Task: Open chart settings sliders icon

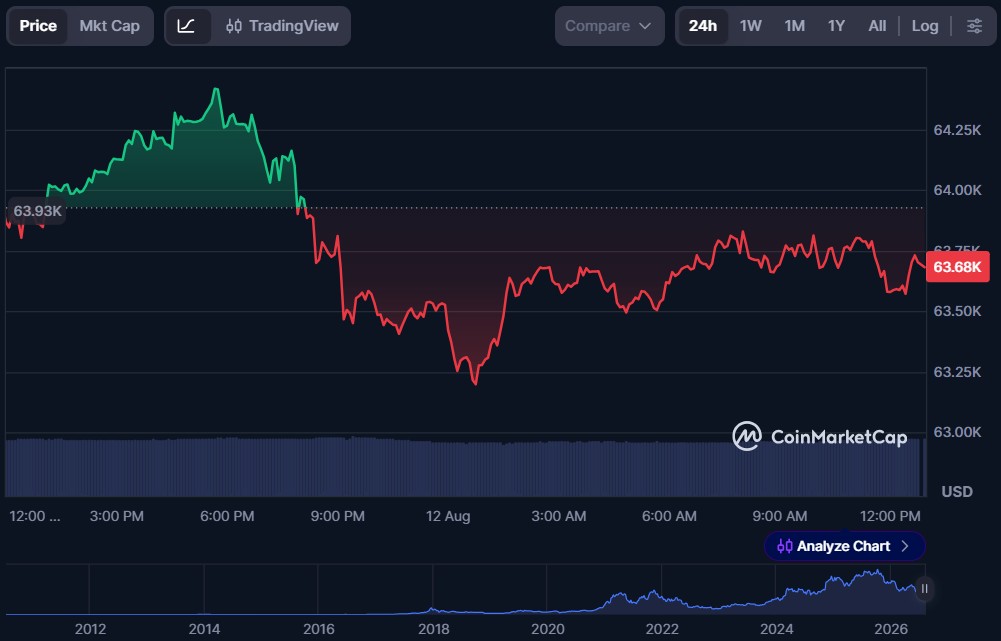Action: click(x=974, y=26)
